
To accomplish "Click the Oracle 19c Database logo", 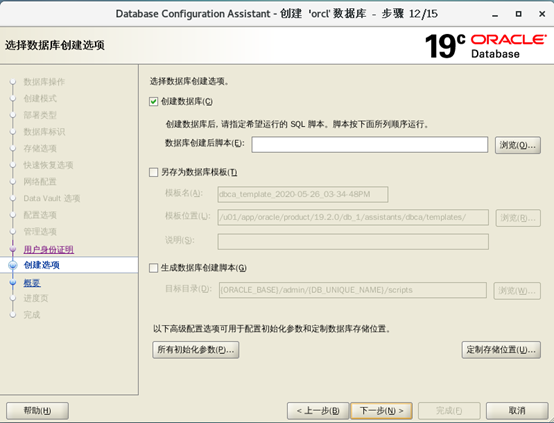I will click(x=486, y=46).
